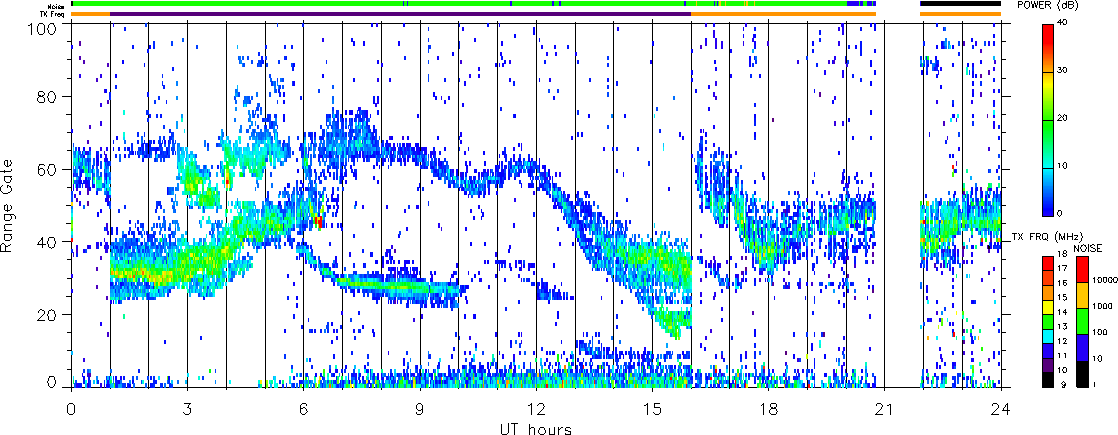Screen dimensions: 1118x435
Task: Click the '21' tick on UT hours axis
Action: click(x=885, y=409)
